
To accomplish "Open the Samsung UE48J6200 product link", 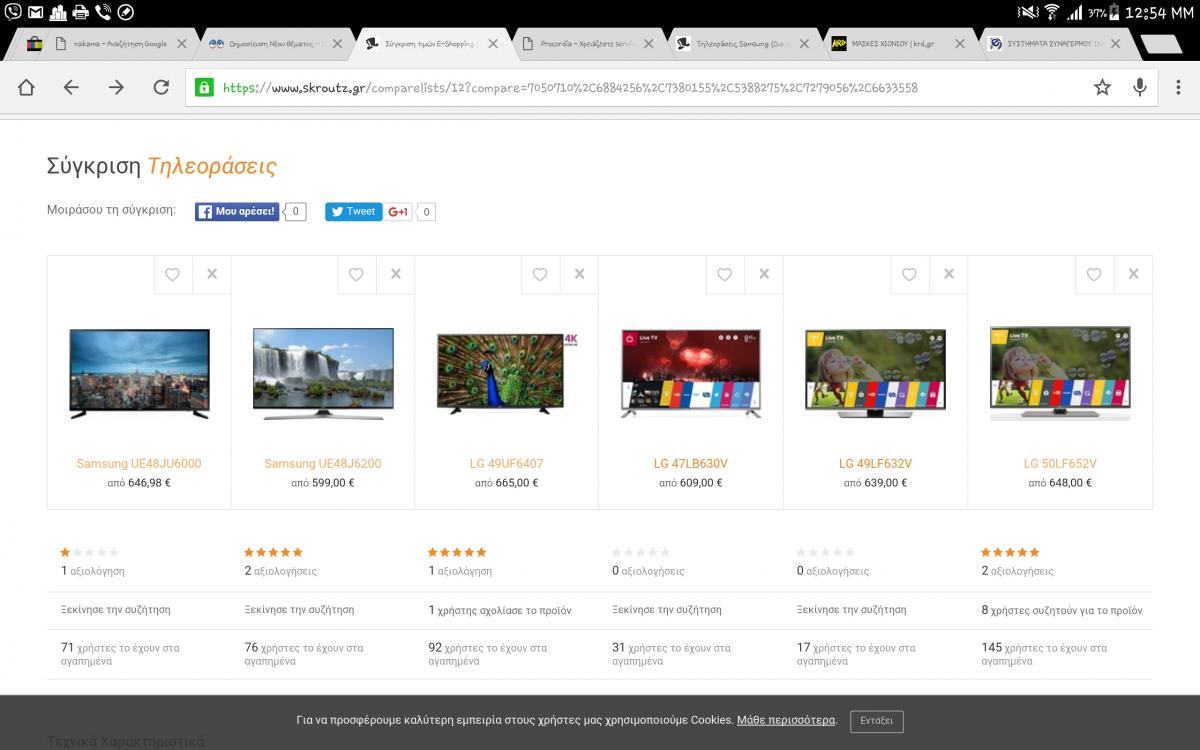I will [323, 464].
